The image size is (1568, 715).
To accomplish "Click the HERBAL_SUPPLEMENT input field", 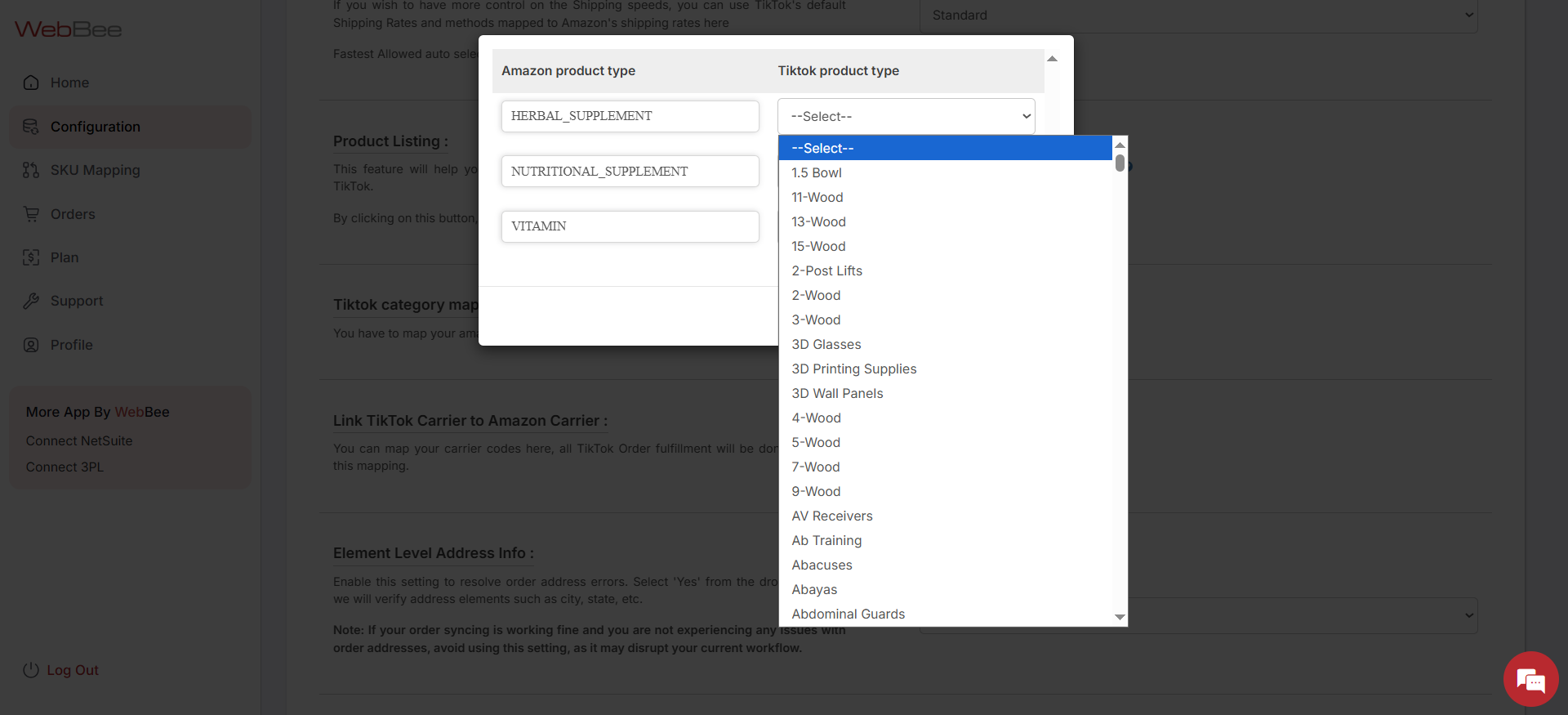I will tap(630, 116).
